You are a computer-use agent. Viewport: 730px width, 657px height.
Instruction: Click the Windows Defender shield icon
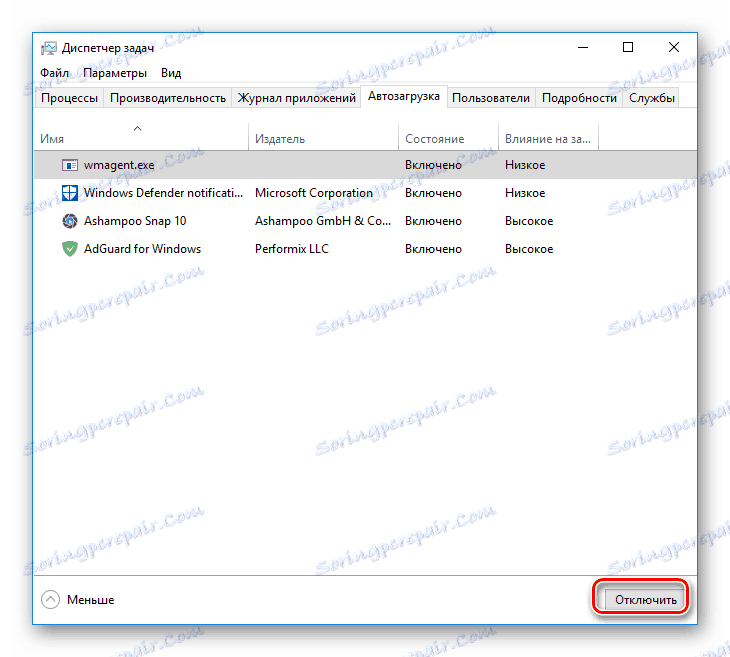coord(70,193)
